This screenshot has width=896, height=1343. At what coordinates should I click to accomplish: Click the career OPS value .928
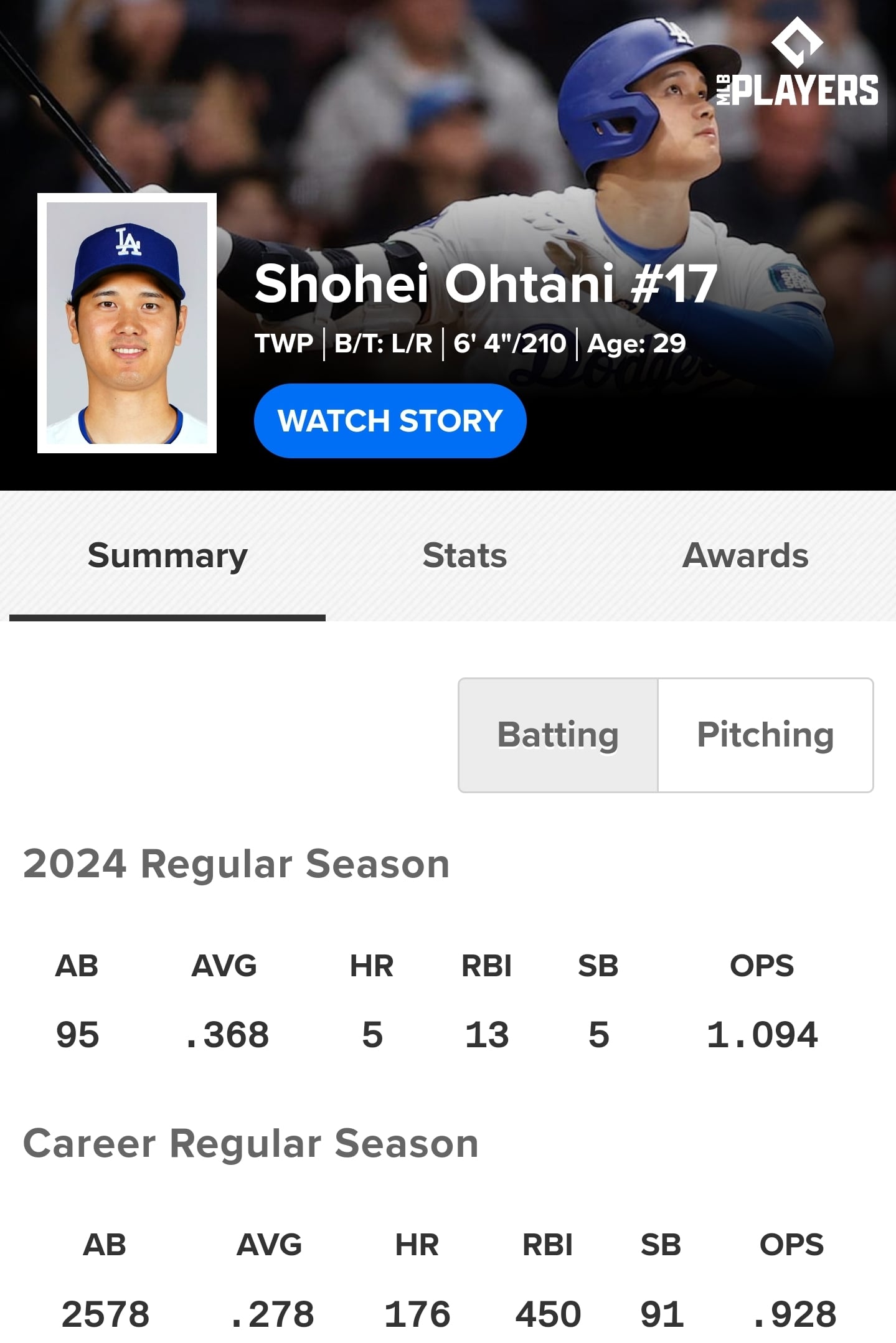(x=794, y=1314)
